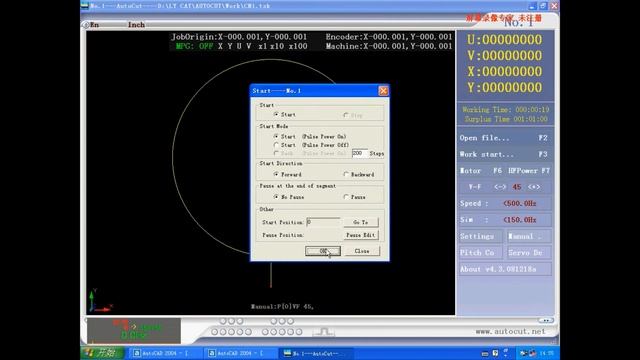Select the Stop radio button
640x360 pixels.
(346, 115)
